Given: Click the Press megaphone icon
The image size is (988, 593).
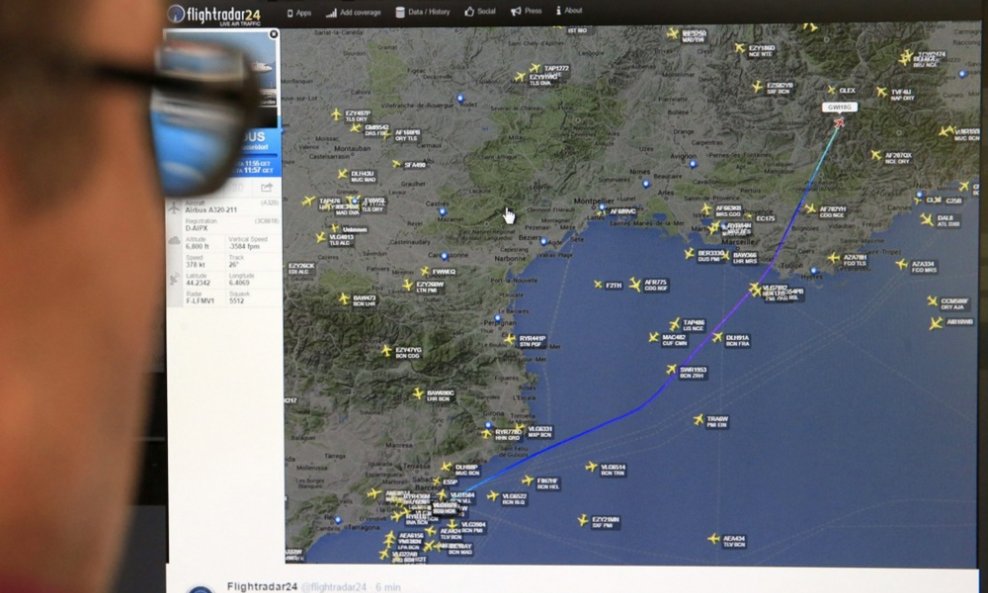Looking at the screenshot, I should pyautogui.click(x=516, y=13).
